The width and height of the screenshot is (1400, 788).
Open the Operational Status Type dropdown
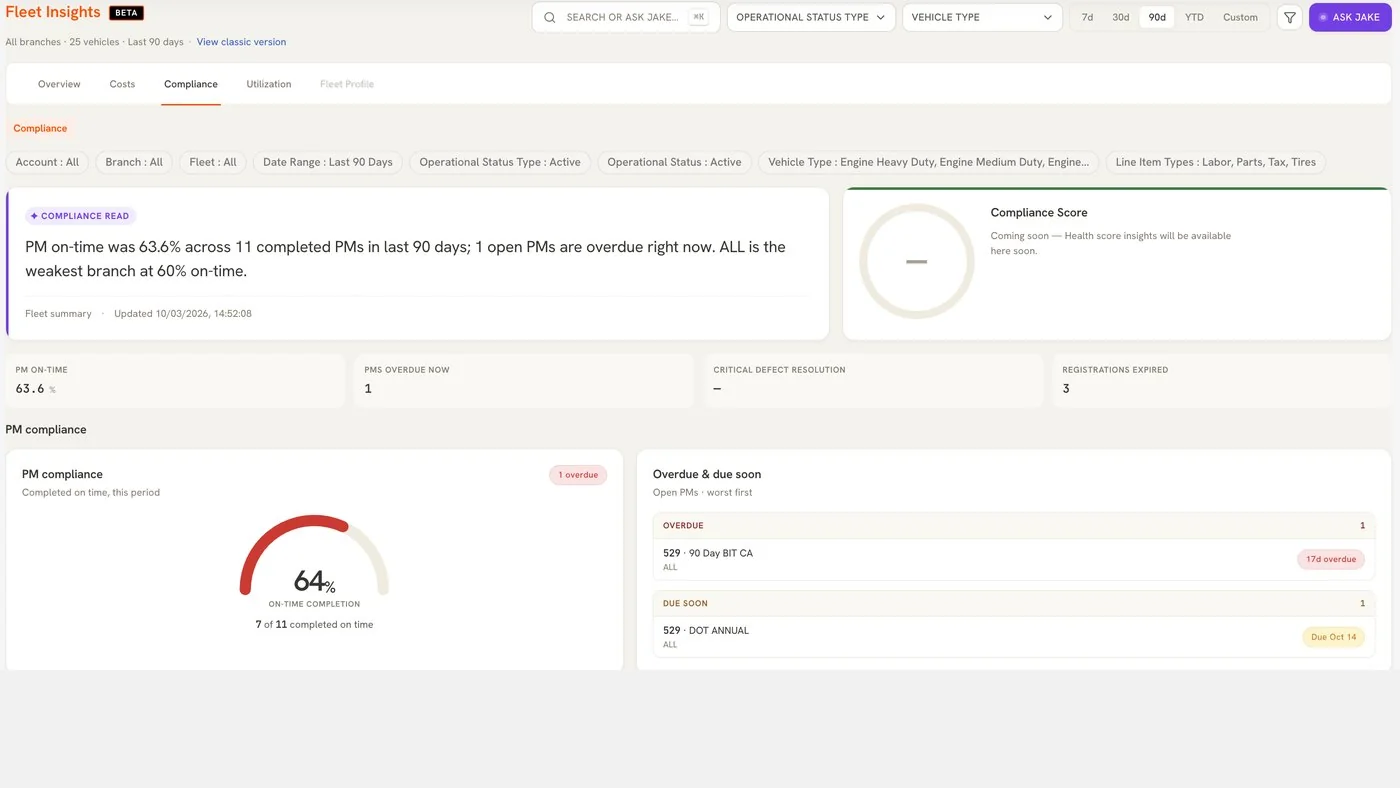pos(811,17)
